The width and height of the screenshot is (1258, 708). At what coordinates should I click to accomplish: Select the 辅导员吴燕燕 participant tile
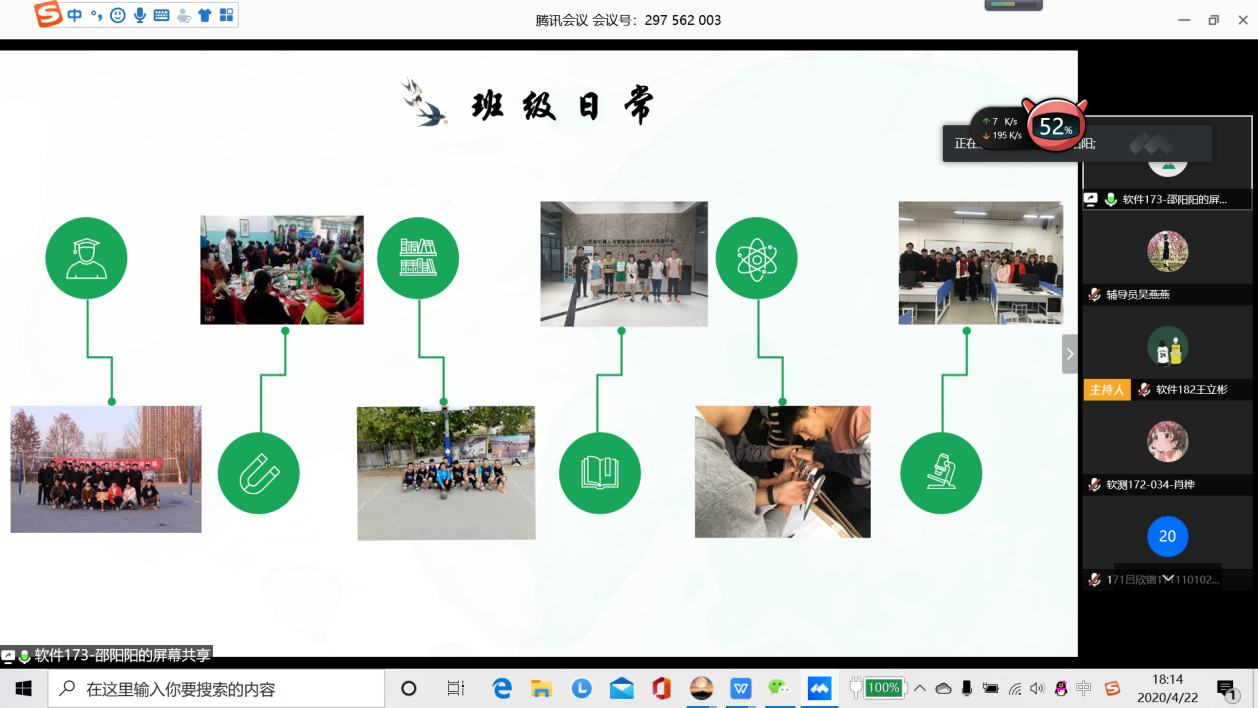[x=1167, y=259]
